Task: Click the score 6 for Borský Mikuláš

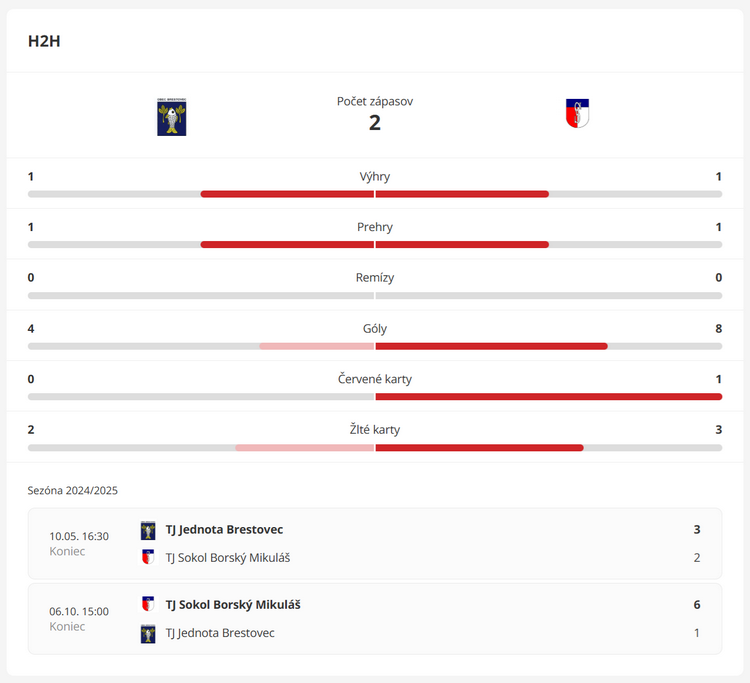Action: (x=697, y=605)
